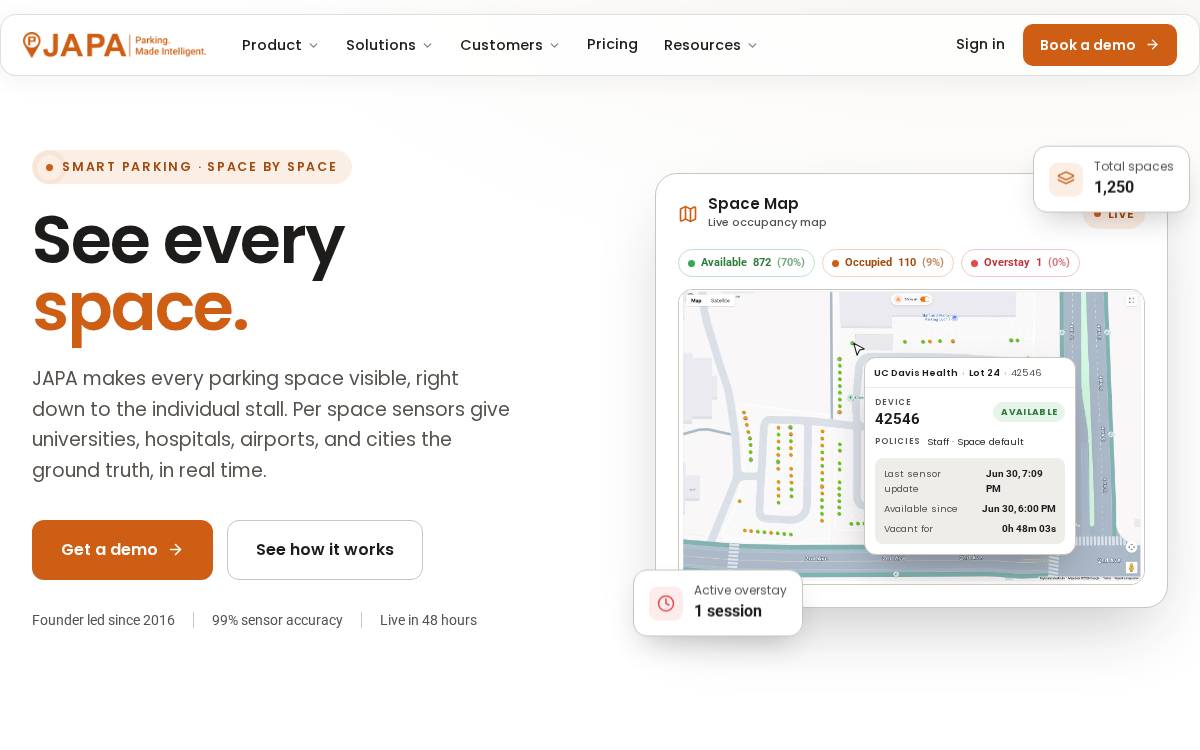Image resolution: width=1200 pixels, height=750 pixels.
Task: Click the Space Map folded-map icon
Action: pyautogui.click(x=688, y=213)
